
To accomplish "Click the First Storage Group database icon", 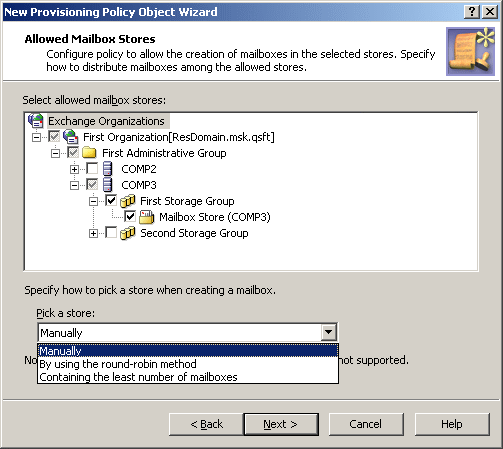I will [127, 201].
